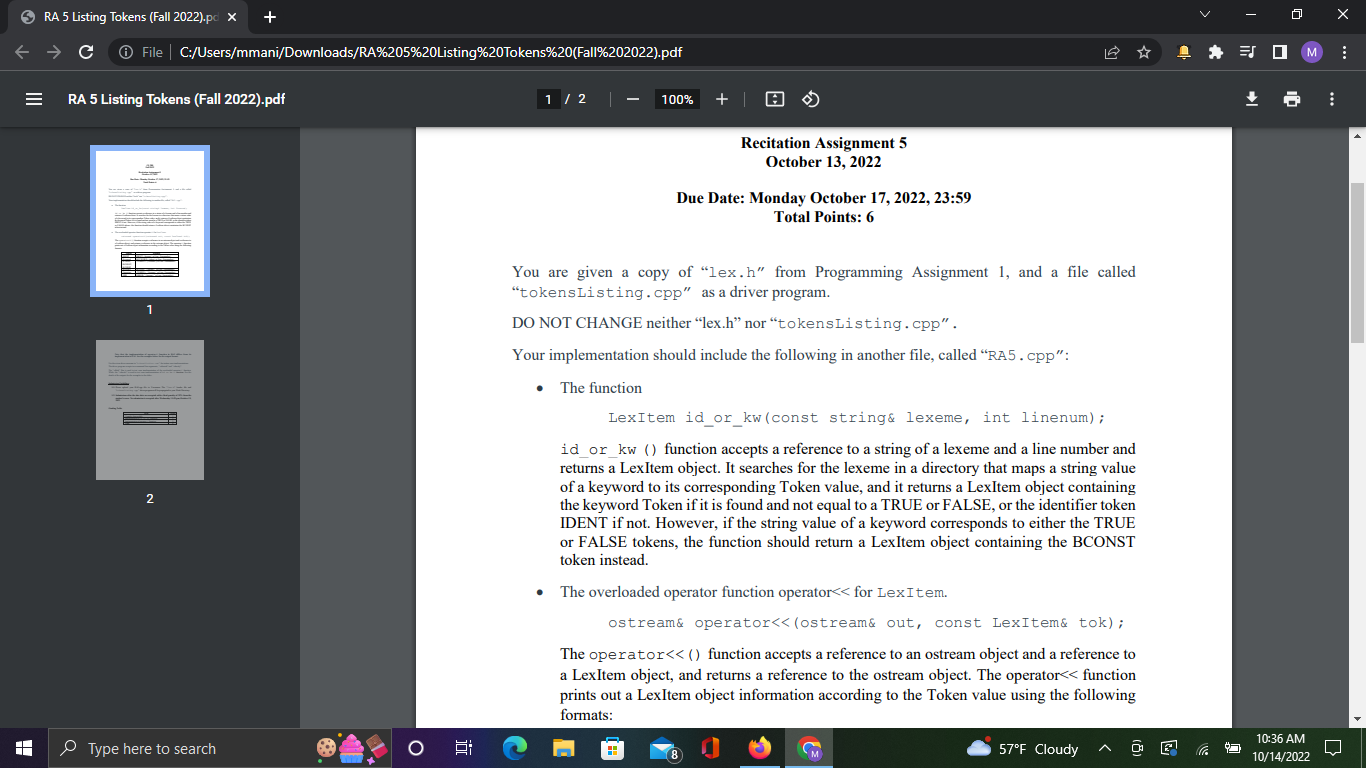Zoom out on the PDF
The width and height of the screenshot is (1366, 768).
coord(633,99)
